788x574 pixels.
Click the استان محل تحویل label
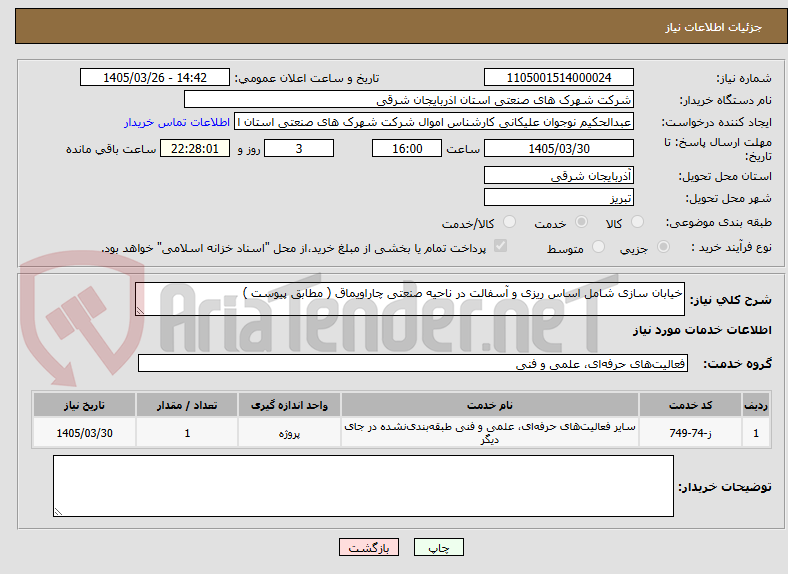(x=725, y=176)
